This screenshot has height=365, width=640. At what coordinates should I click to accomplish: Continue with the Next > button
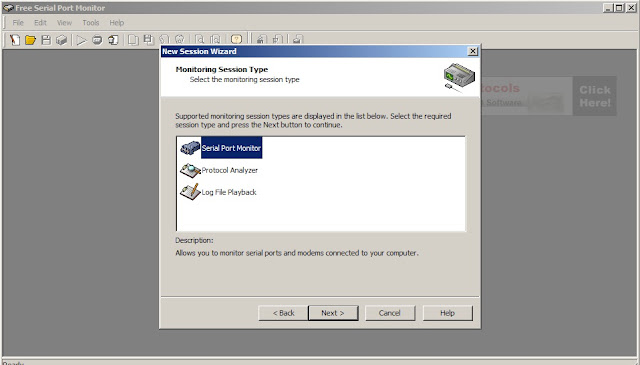(x=333, y=313)
